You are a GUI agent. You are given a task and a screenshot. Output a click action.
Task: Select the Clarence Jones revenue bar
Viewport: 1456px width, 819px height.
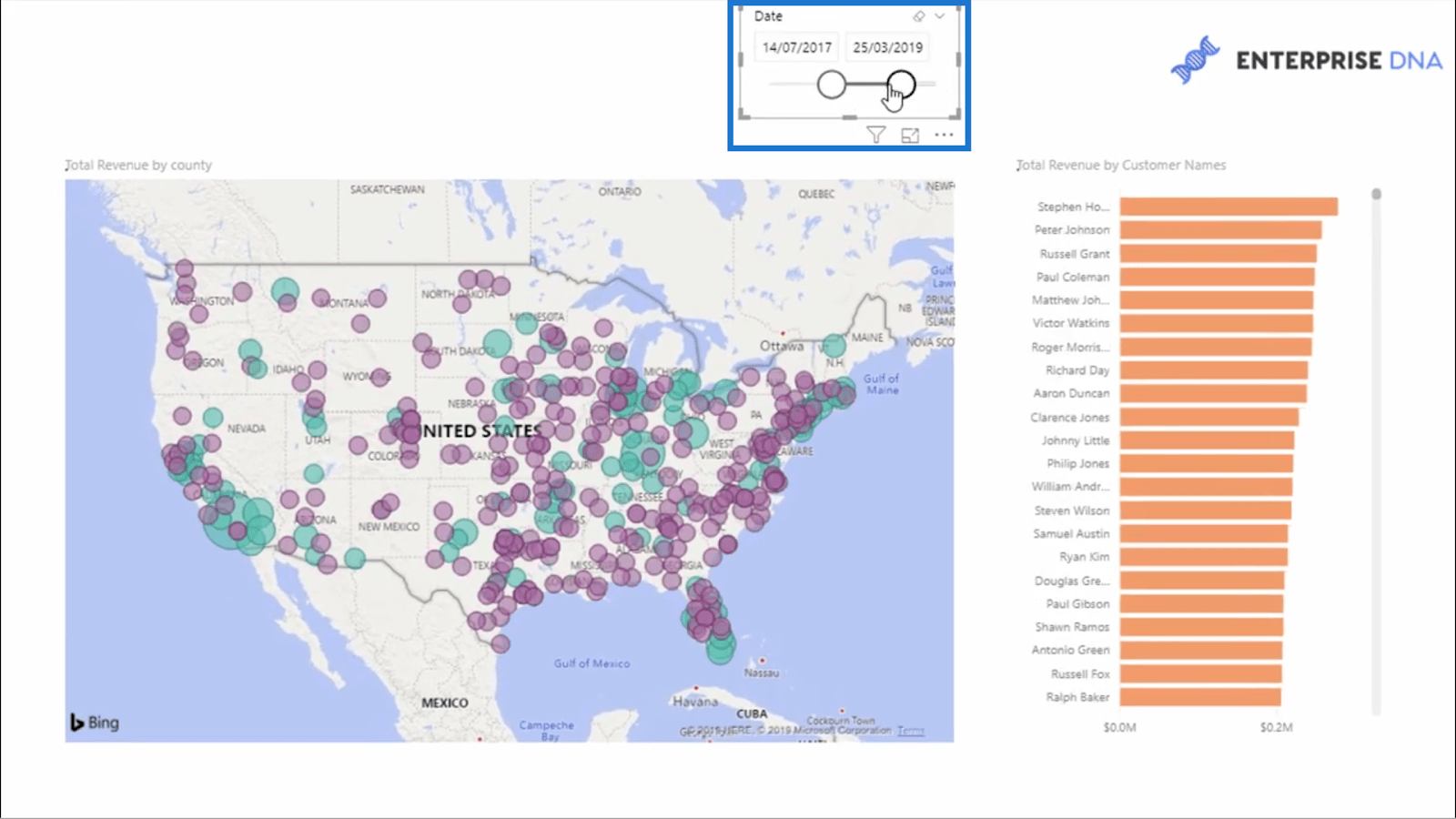point(1209,417)
